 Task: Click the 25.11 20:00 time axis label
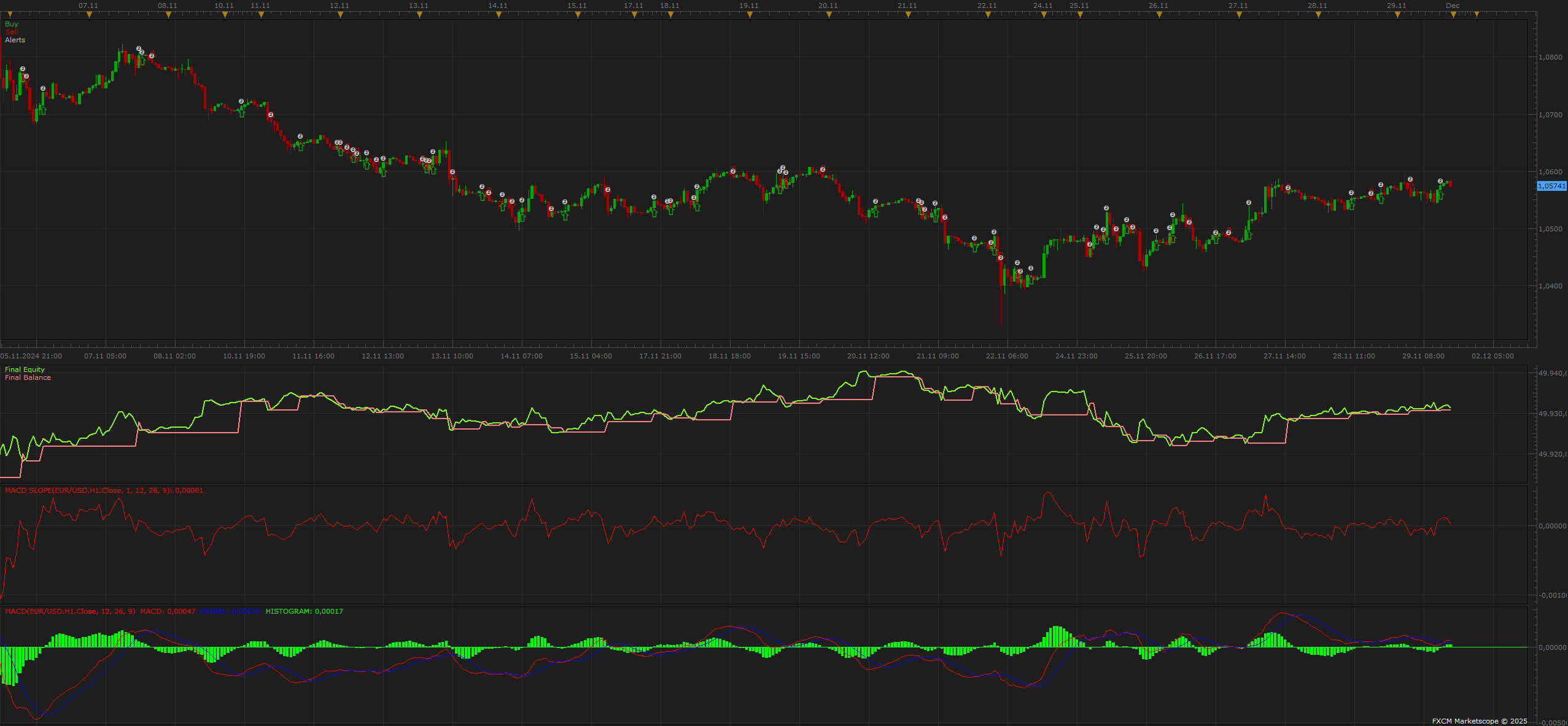[1146, 356]
